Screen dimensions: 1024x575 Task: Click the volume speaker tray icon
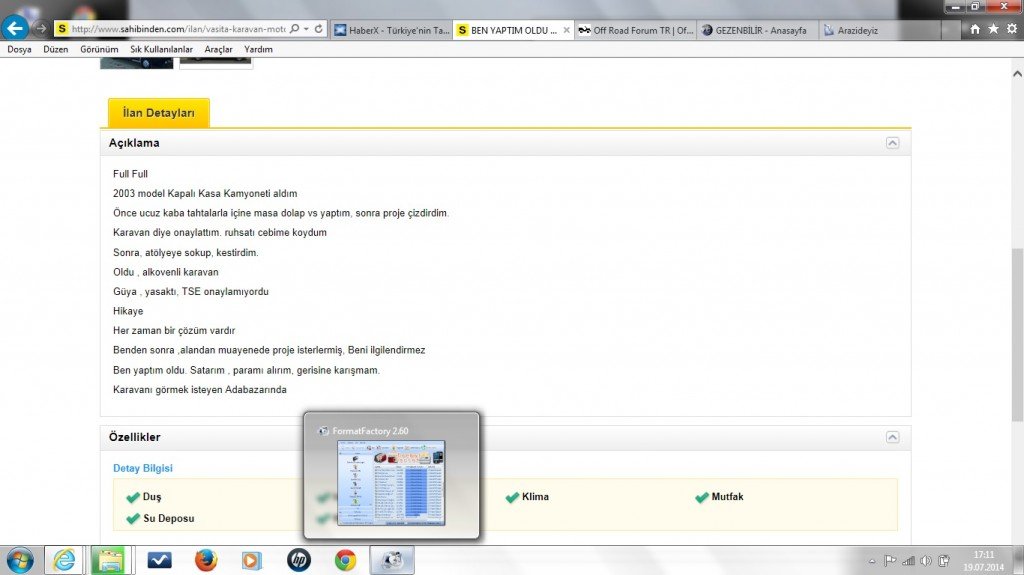[926, 561]
